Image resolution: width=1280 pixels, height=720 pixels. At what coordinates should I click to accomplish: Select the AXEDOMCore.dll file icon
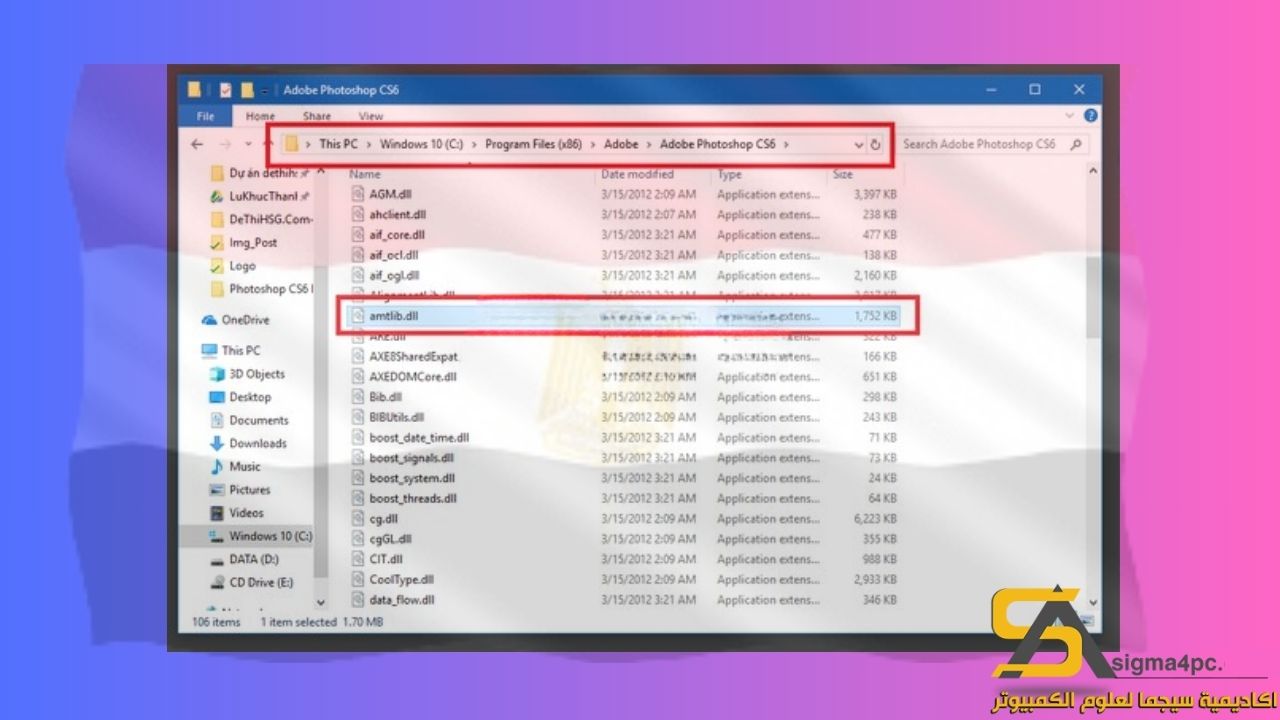[360, 377]
